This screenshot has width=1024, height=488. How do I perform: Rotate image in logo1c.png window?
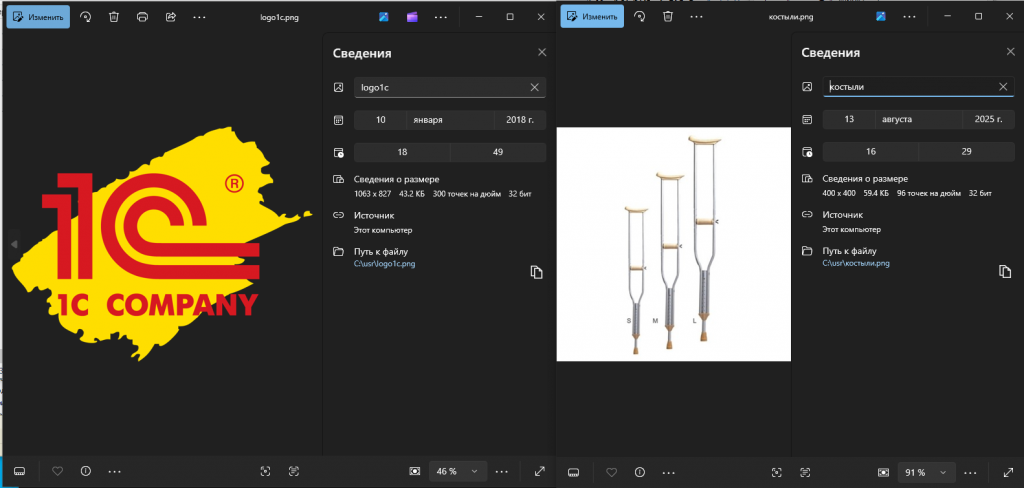click(x=86, y=17)
